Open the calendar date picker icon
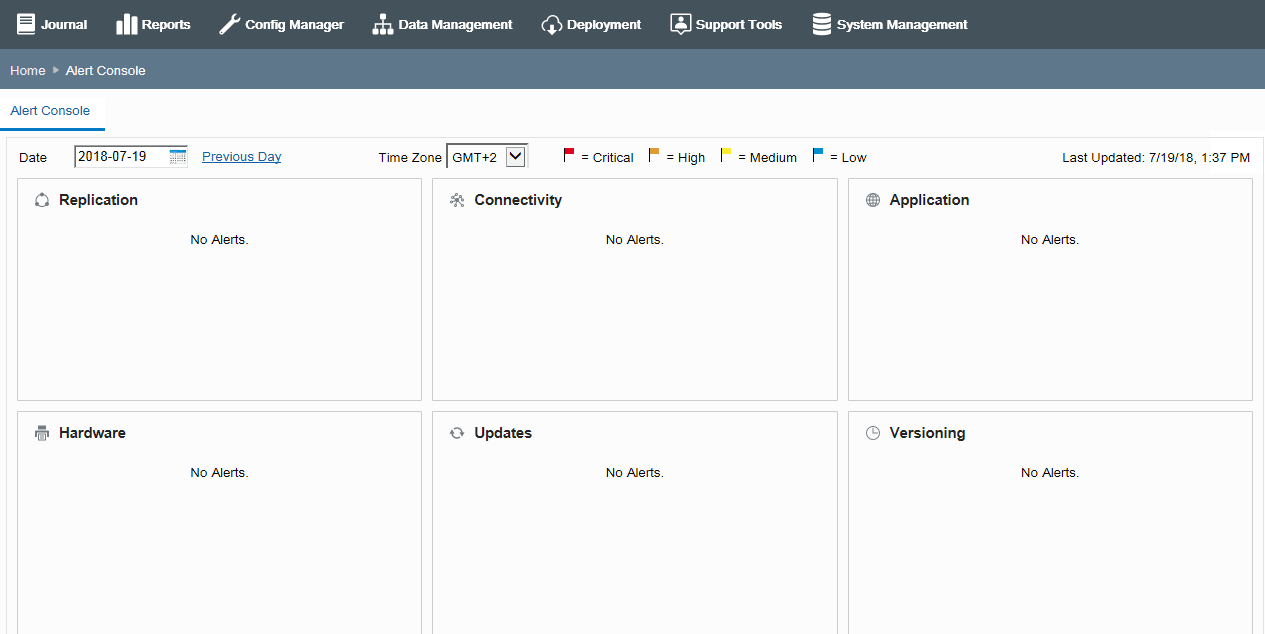 point(178,156)
